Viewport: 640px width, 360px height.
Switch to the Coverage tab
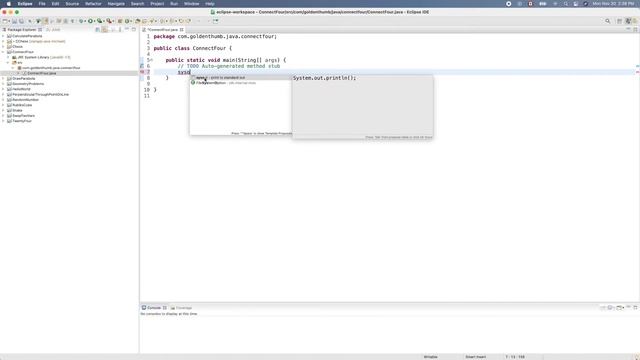[181, 308]
